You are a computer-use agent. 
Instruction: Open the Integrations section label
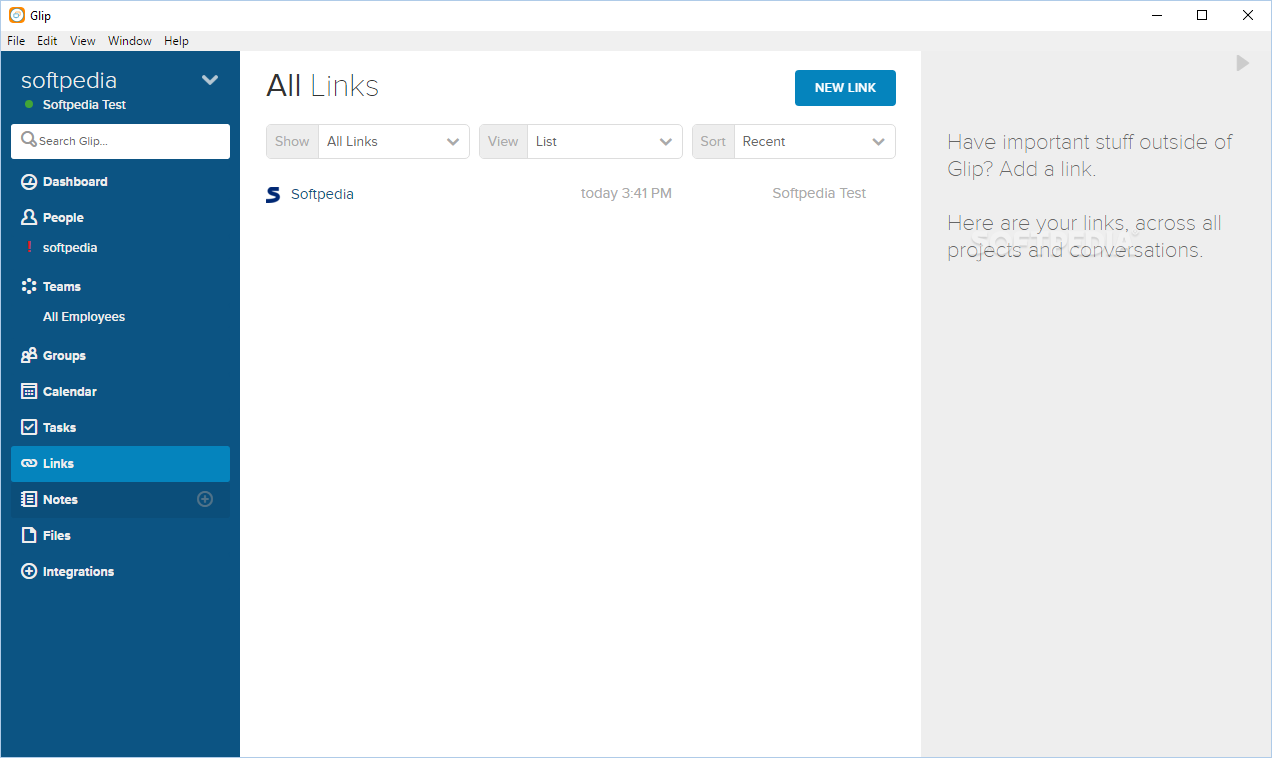78,572
